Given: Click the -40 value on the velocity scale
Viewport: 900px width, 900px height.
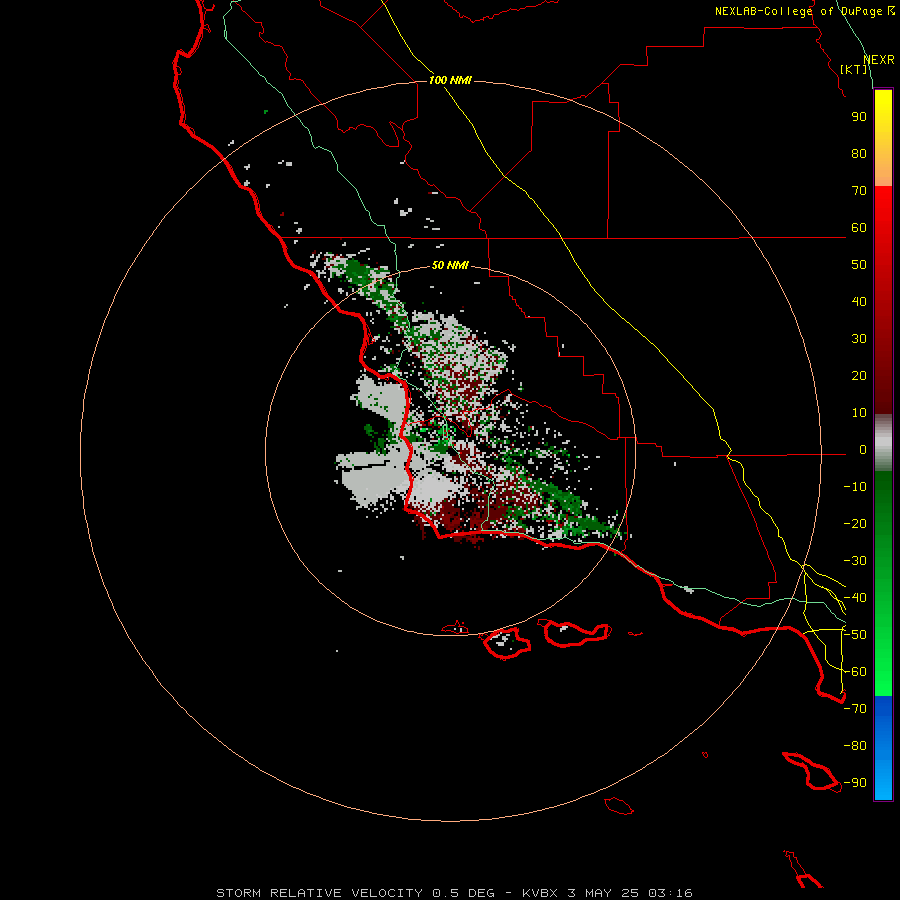Looking at the screenshot, I should coord(855,598).
